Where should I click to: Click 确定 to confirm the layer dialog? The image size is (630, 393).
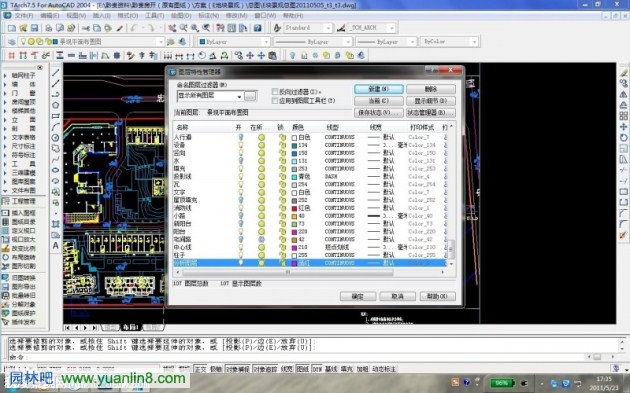click(x=358, y=297)
